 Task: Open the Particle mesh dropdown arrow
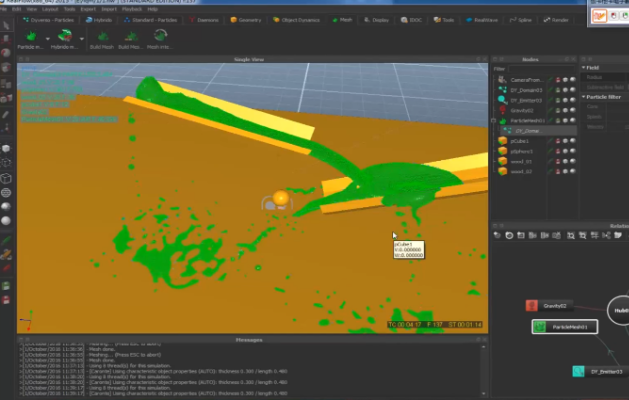coord(47,39)
